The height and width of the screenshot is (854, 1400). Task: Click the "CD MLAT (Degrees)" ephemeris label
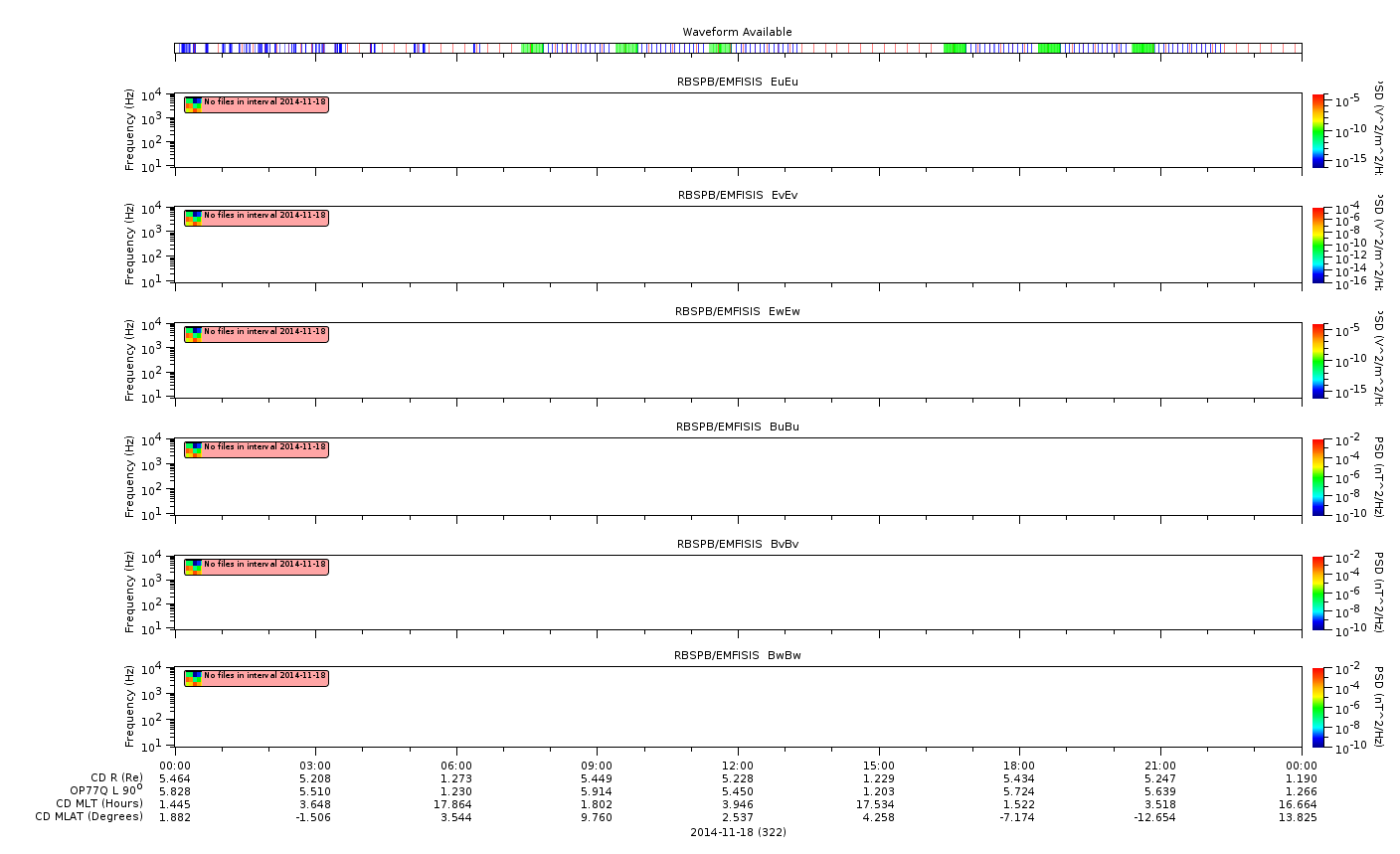(x=88, y=817)
